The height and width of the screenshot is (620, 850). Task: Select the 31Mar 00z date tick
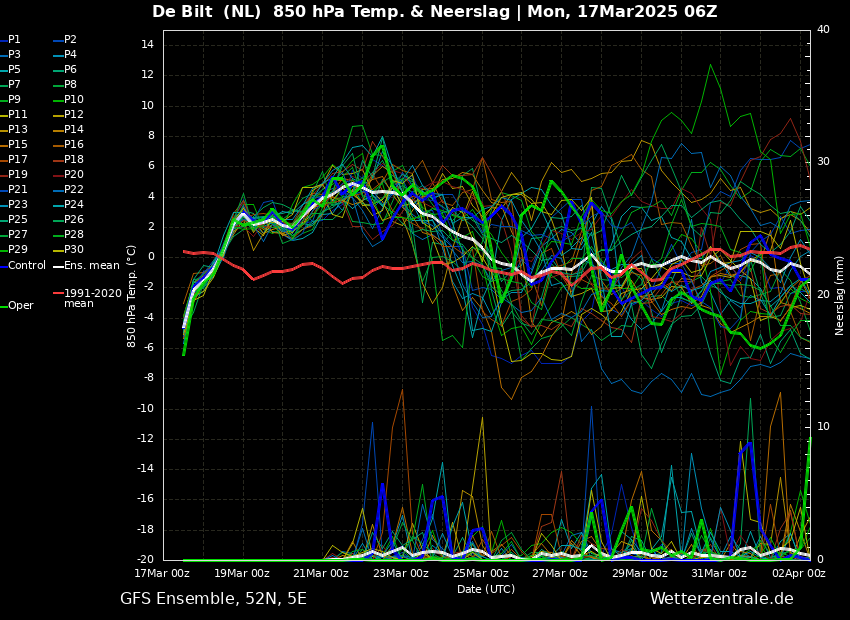coord(720,573)
